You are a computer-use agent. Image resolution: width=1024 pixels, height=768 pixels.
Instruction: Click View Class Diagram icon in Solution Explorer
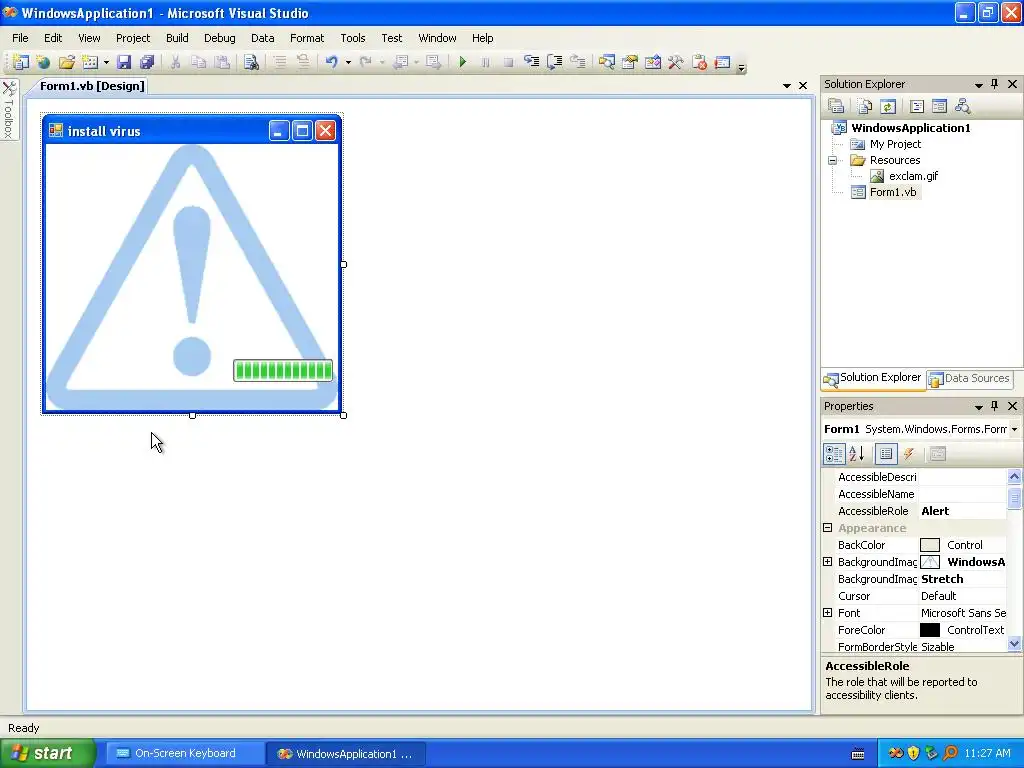tap(962, 106)
